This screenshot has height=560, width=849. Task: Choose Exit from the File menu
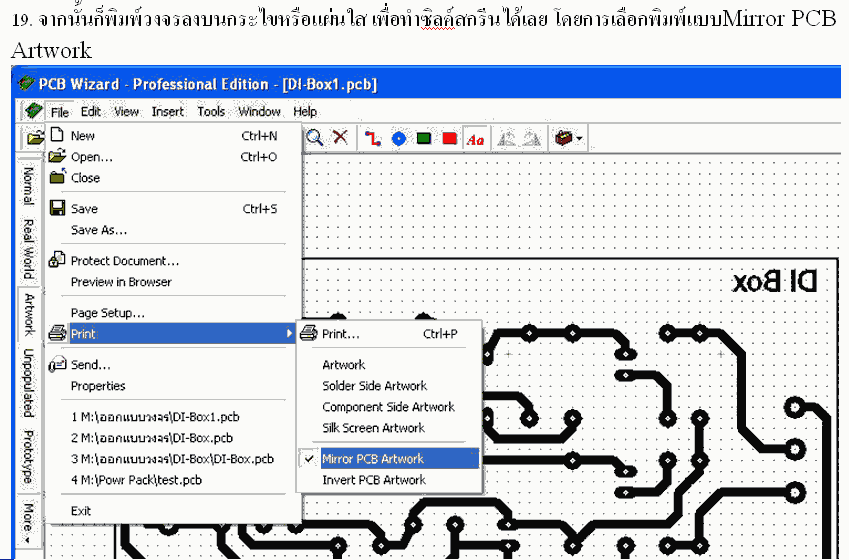tap(173, 511)
